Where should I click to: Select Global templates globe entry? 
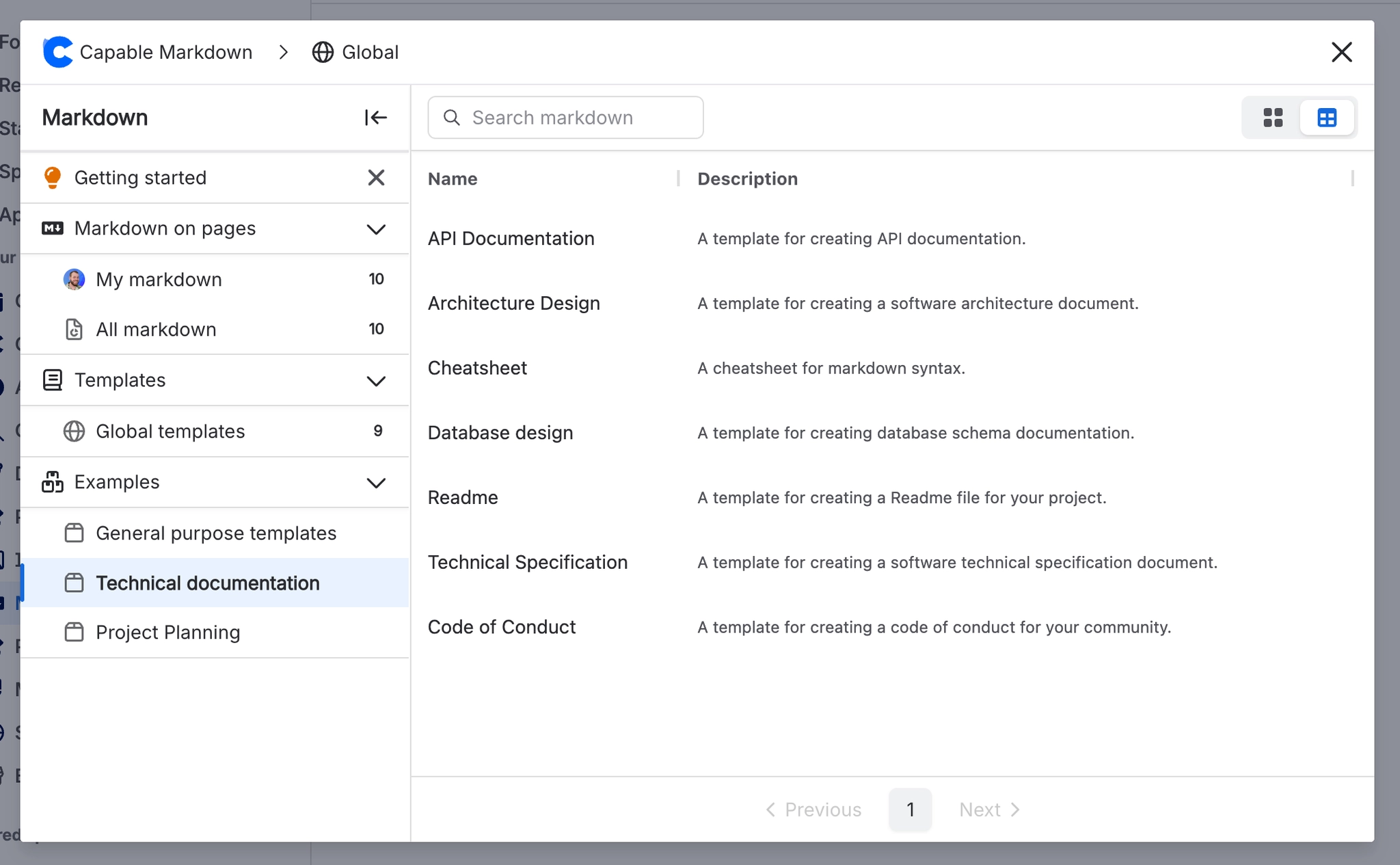click(x=74, y=431)
